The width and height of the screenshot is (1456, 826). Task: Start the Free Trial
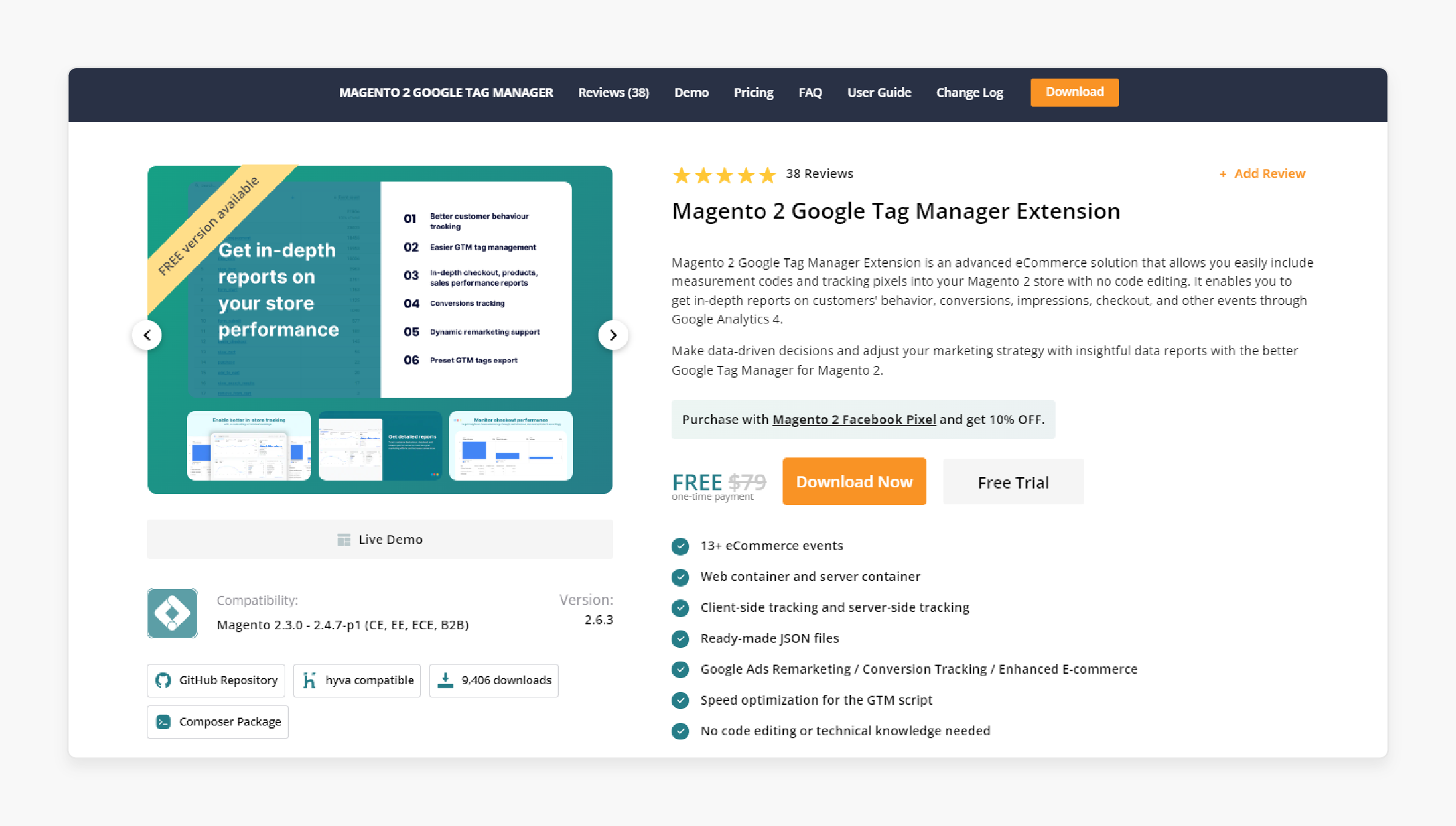click(x=1014, y=482)
